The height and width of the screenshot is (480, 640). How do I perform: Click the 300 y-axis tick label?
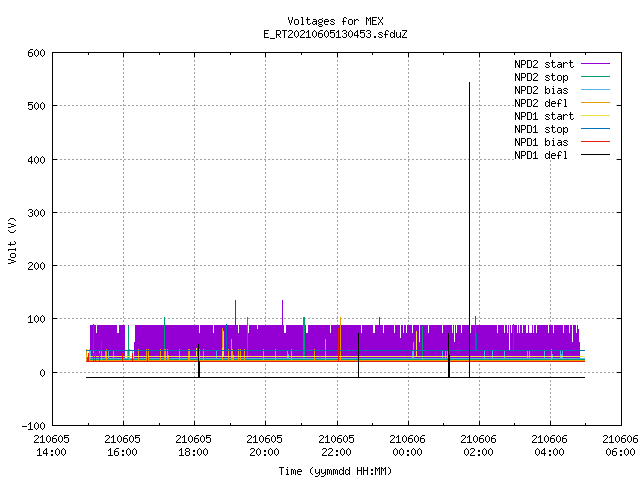pyautogui.click(x=36, y=213)
